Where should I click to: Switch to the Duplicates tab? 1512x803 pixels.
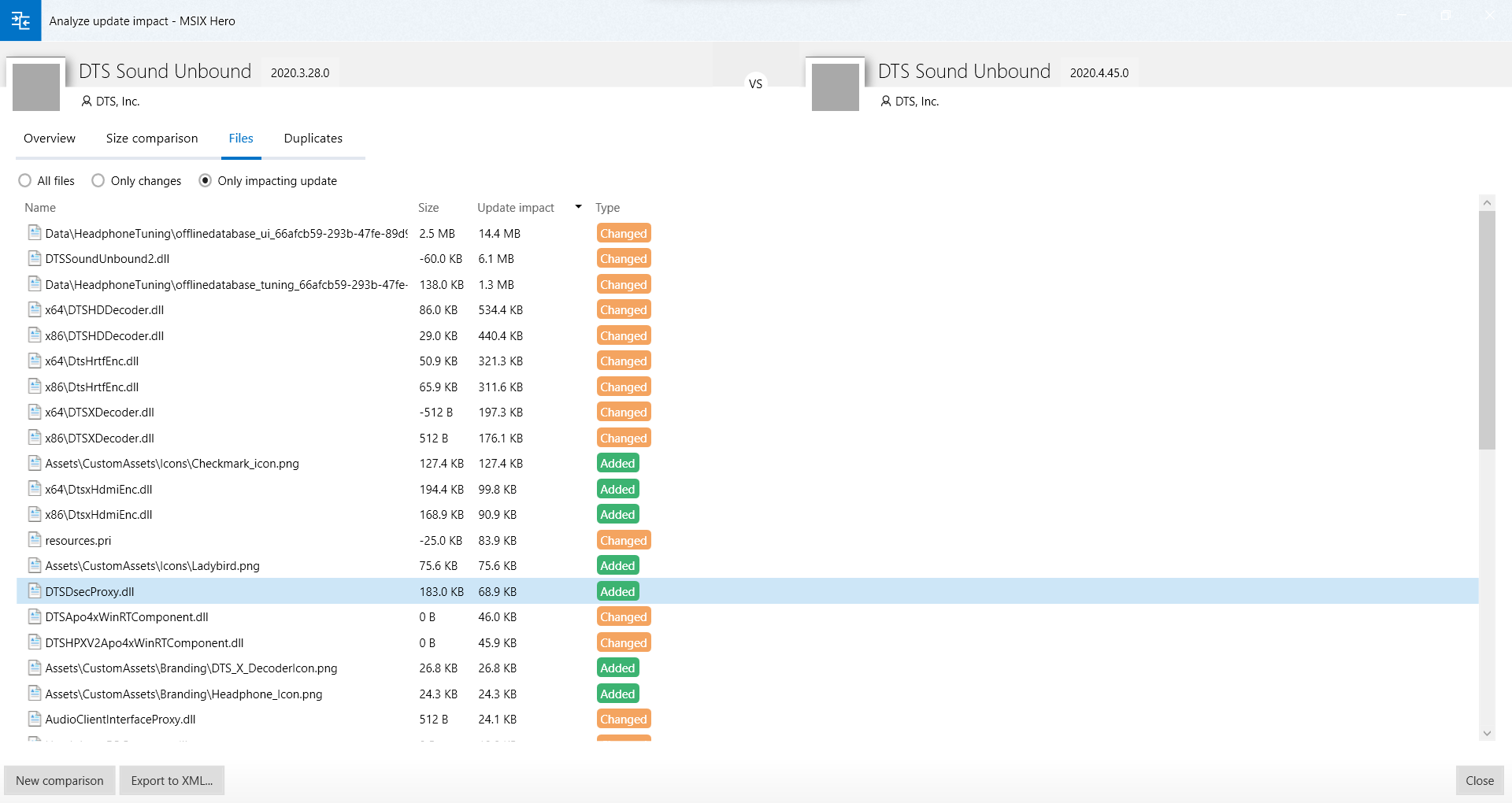[313, 139]
